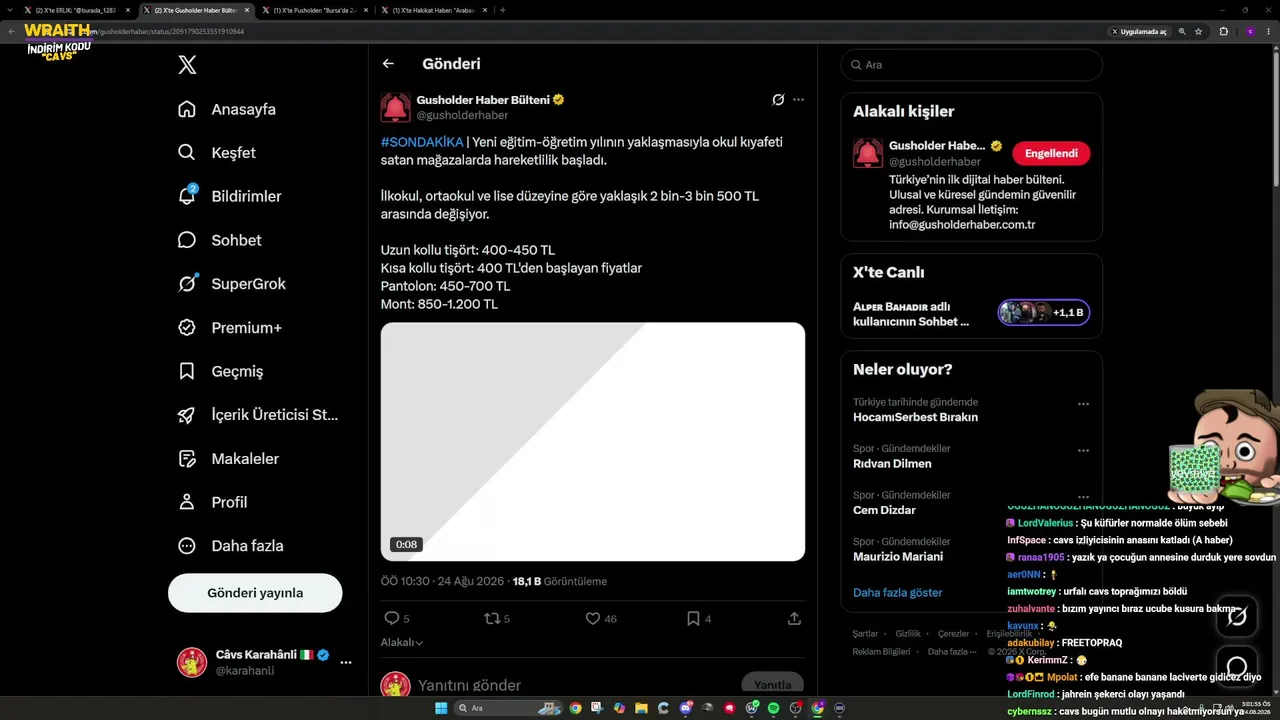Viewport: 1280px width, 720px height.
Task: Open Geçmiş bookmark icon in sidebar
Action: (x=187, y=371)
